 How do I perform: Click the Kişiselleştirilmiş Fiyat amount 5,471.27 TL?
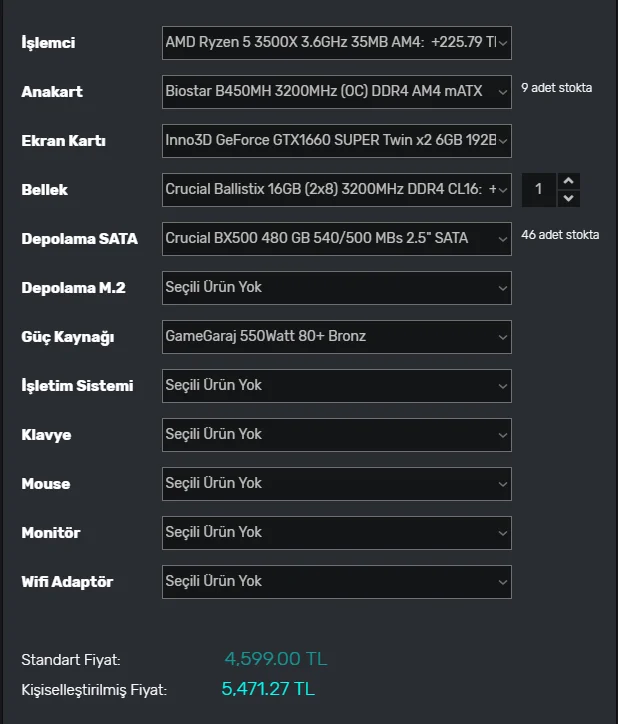pyautogui.click(x=268, y=689)
